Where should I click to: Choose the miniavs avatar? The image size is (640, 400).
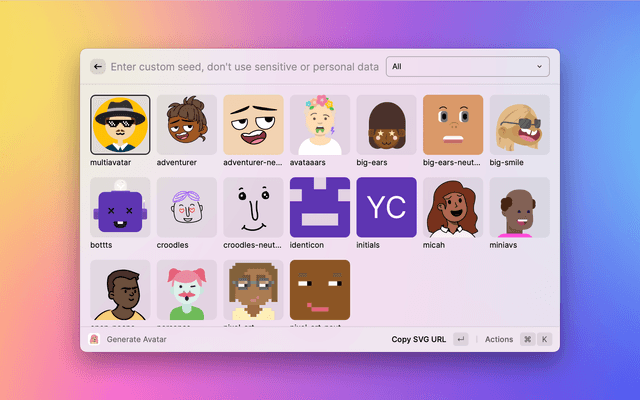point(519,208)
